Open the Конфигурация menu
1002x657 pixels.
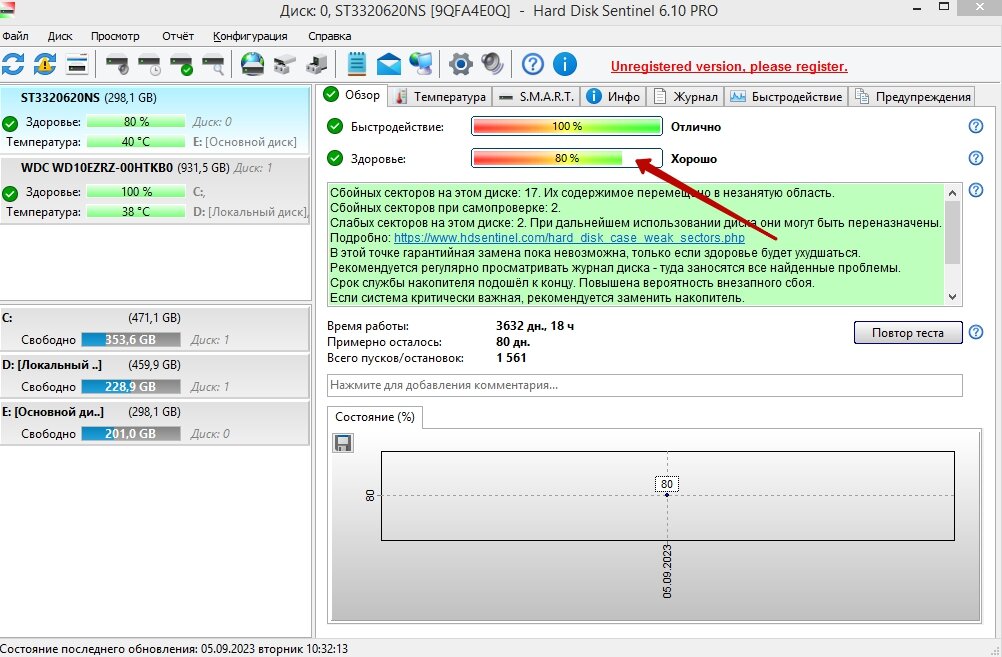[x=250, y=36]
